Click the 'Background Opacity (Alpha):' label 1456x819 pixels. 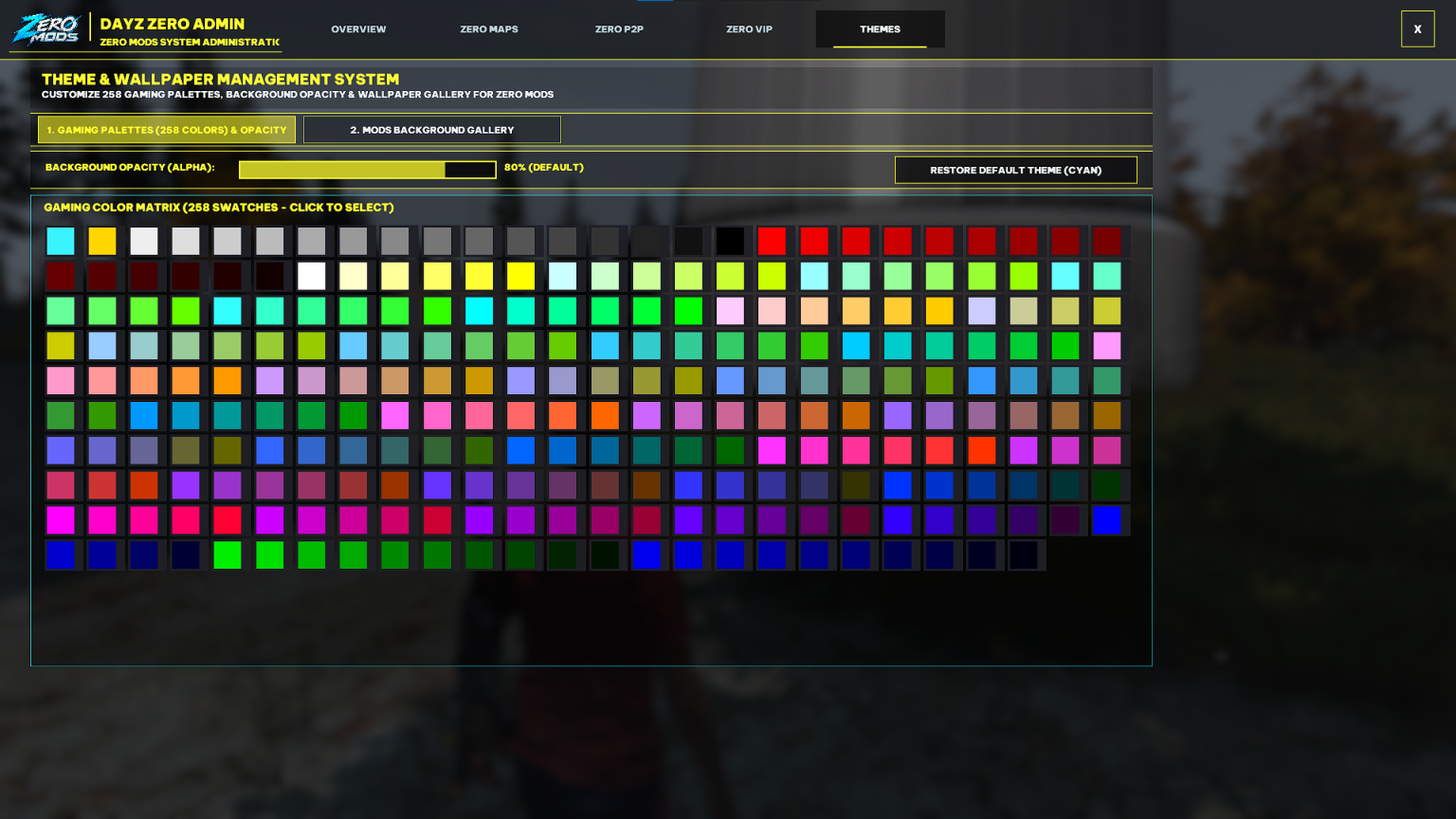pyautogui.click(x=130, y=168)
